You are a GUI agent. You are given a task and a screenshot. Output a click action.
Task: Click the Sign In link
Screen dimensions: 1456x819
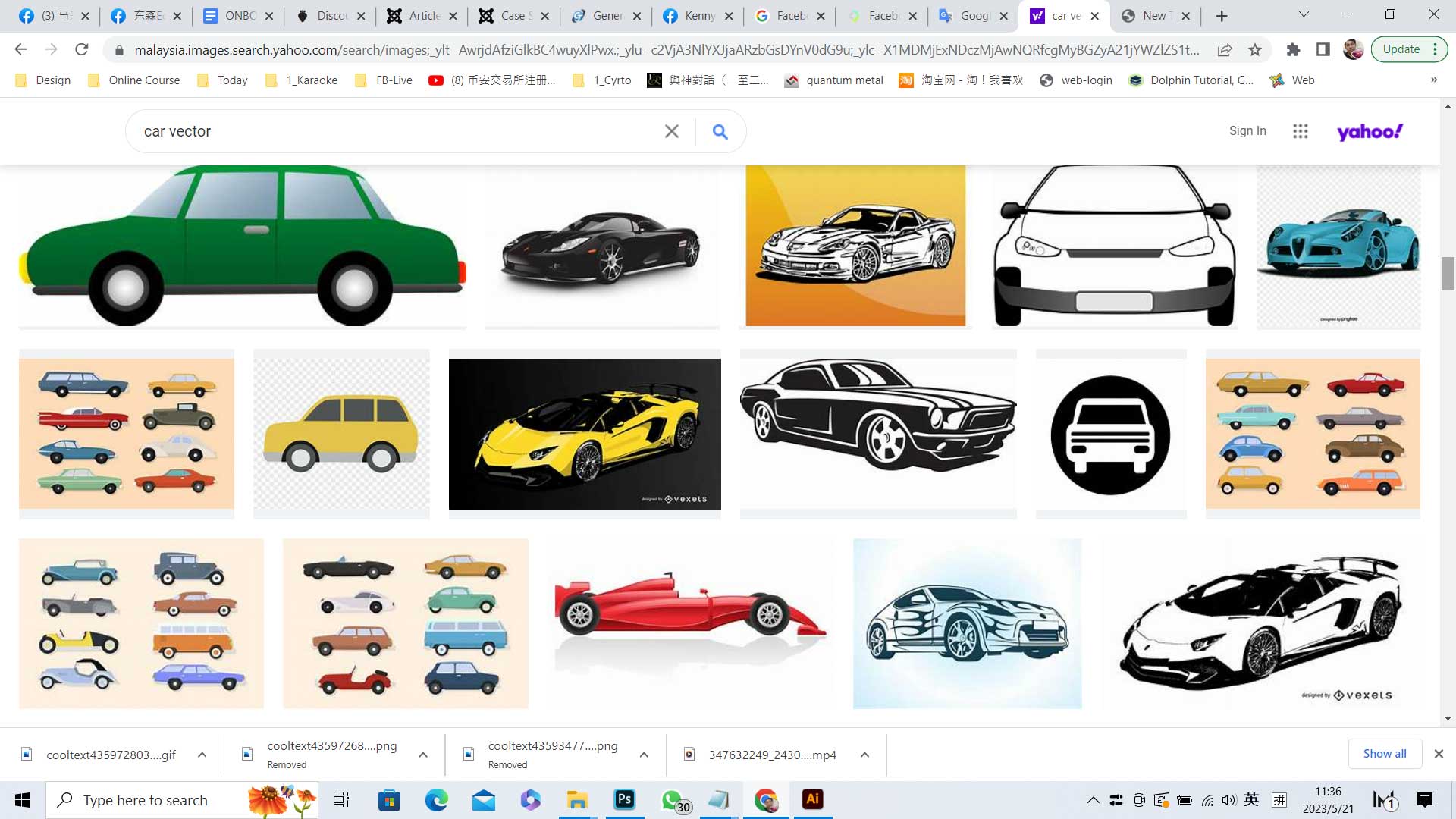(x=1247, y=130)
